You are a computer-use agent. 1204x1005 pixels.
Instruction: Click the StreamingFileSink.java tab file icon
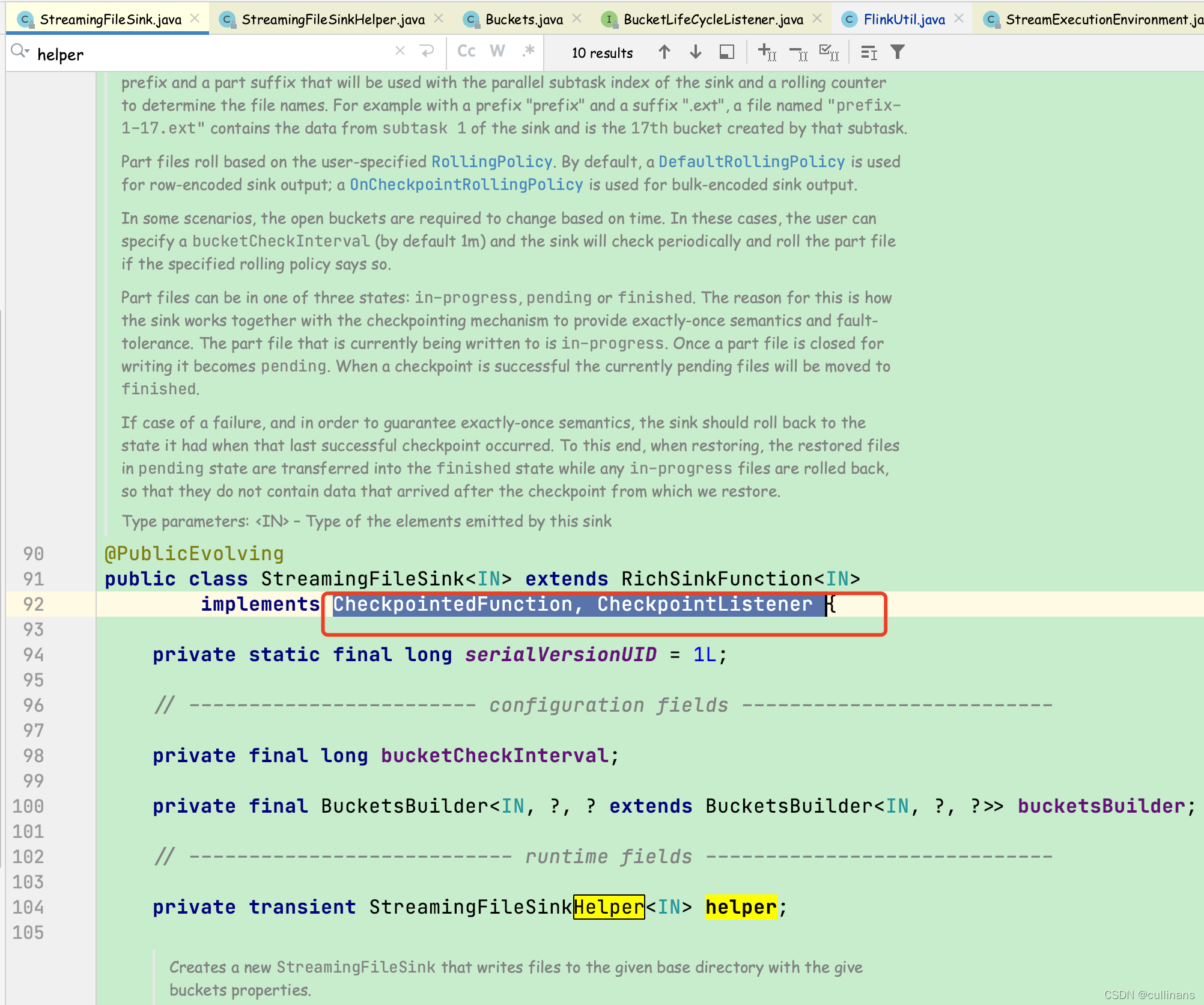pos(25,20)
